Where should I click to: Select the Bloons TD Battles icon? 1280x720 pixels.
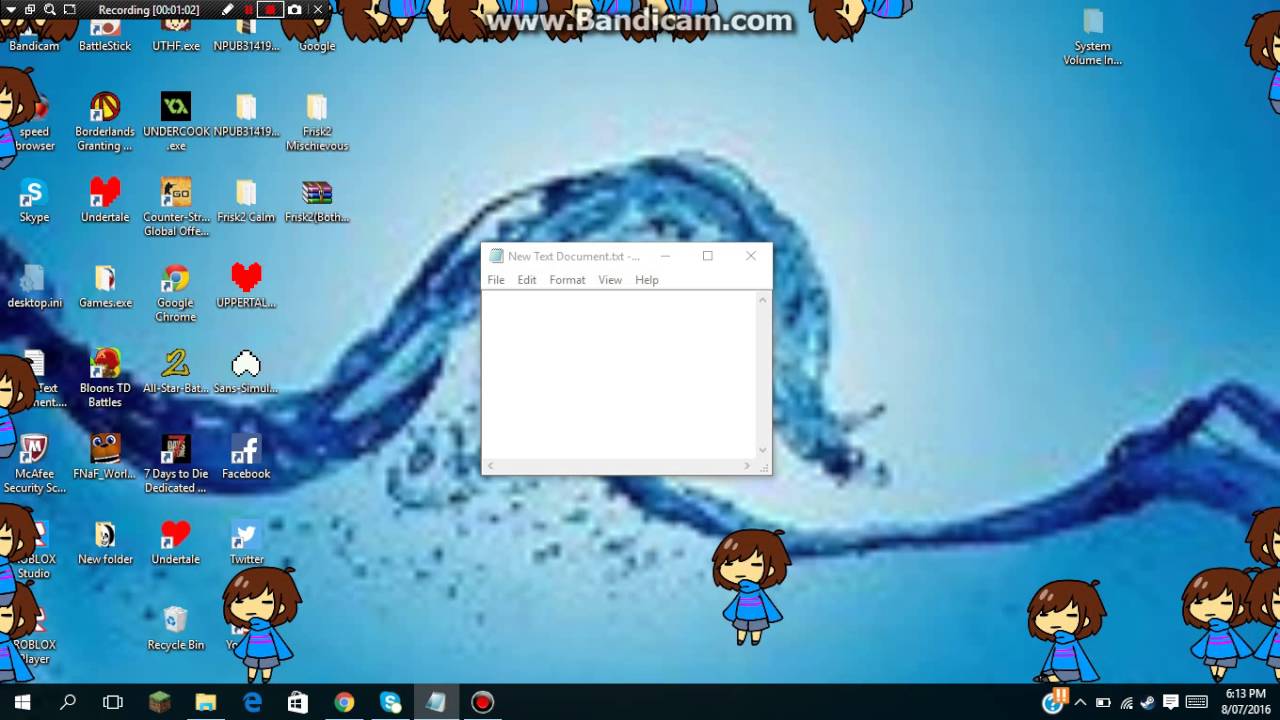click(x=105, y=378)
